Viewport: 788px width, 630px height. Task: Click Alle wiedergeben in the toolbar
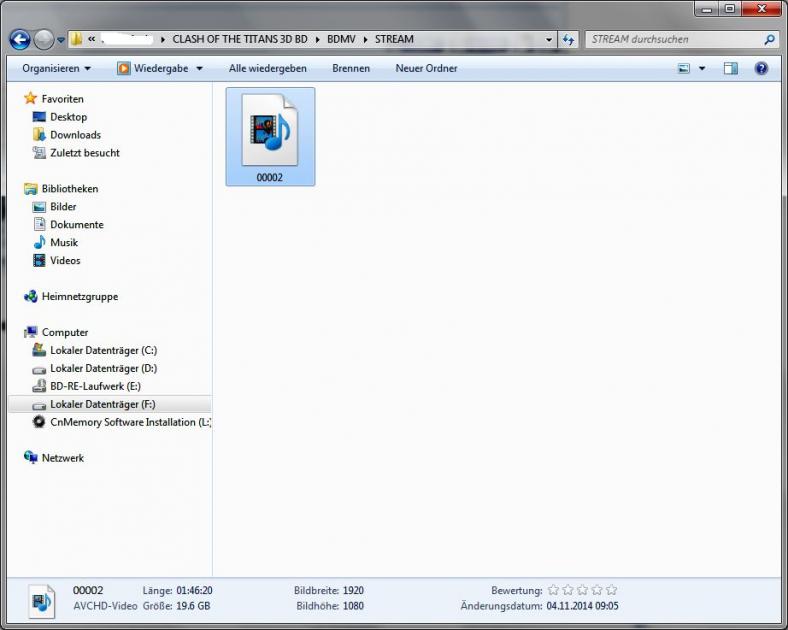coord(268,68)
